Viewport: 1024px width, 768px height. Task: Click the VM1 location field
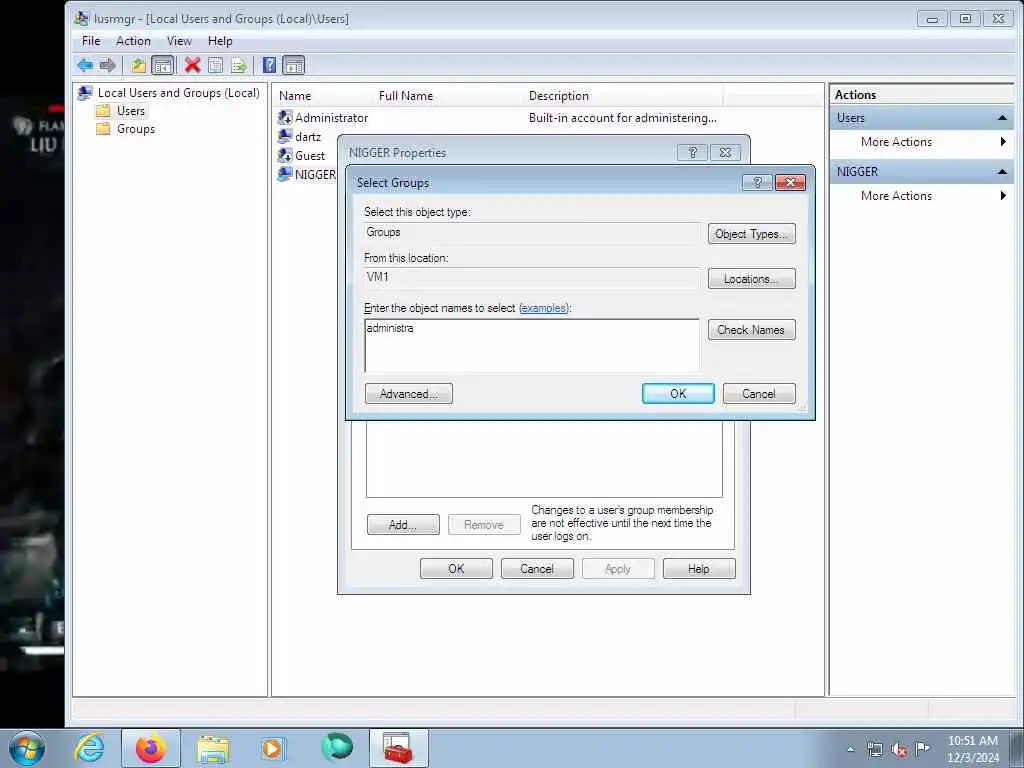coord(532,278)
